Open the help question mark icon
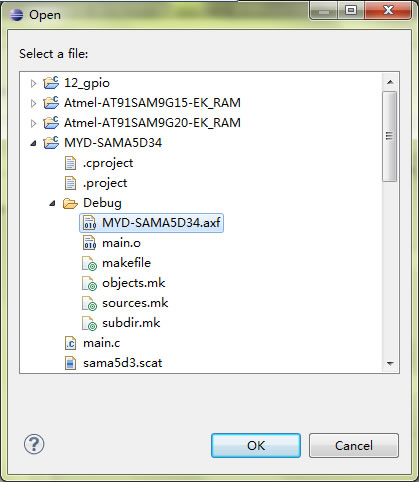The width and height of the screenshot is (419, 482). click(x=34, y=444)
